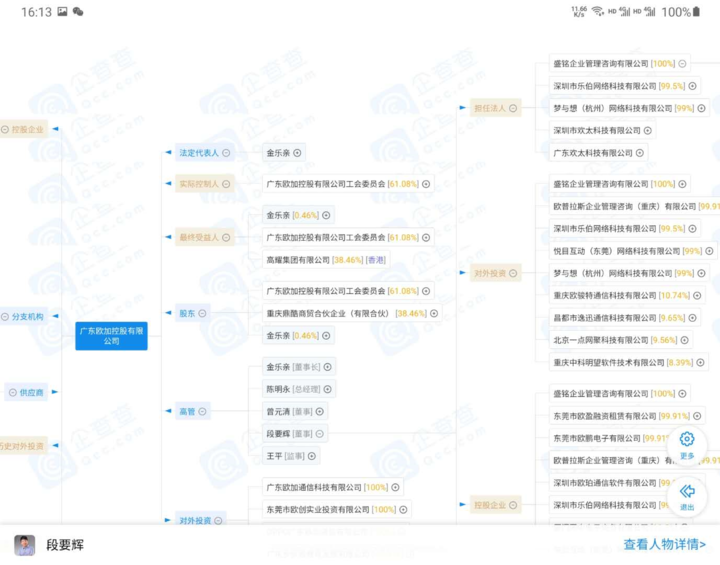Viewport: 720px width, 565px height.
Task: Click 高耀集团有限公司 38.46% 香港 node
Action: pos(326,260)
